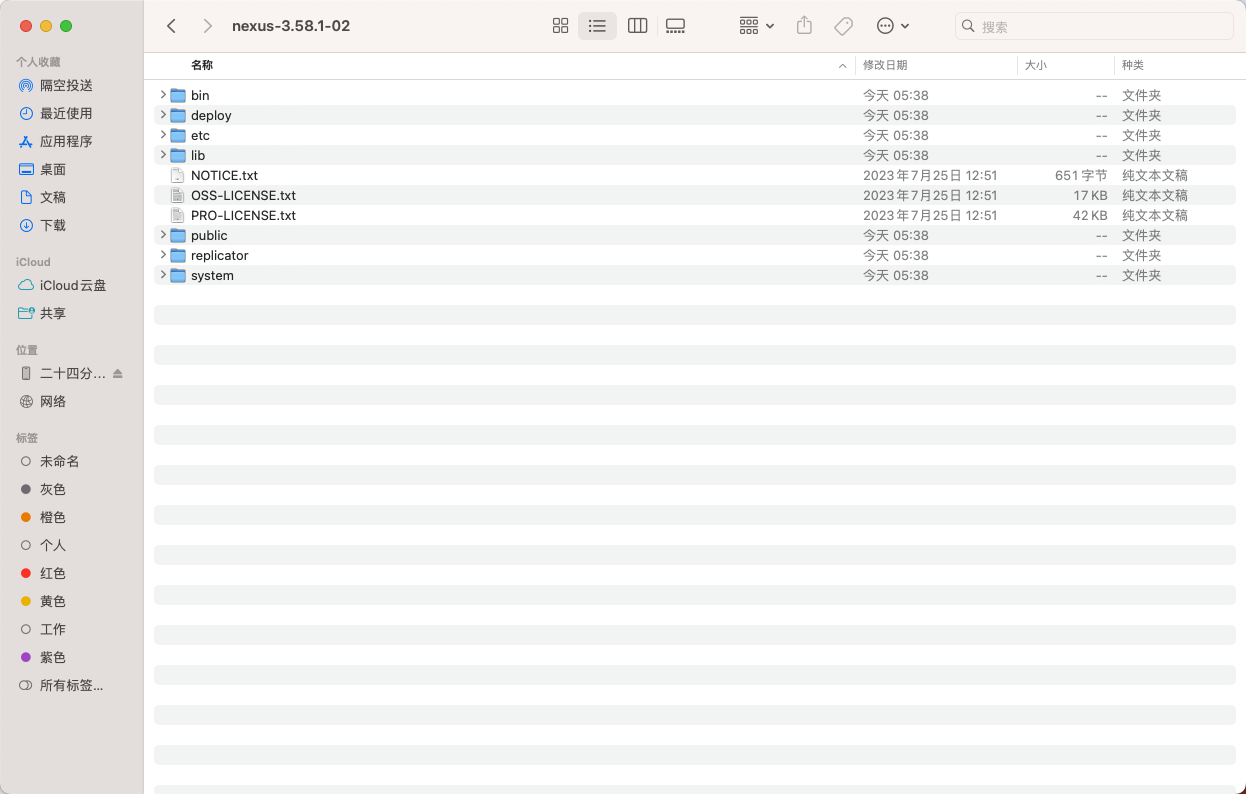This screenshot has height=794, width=1246.
Task: Click the tag edit icon
Action: (x=843, y=26)
